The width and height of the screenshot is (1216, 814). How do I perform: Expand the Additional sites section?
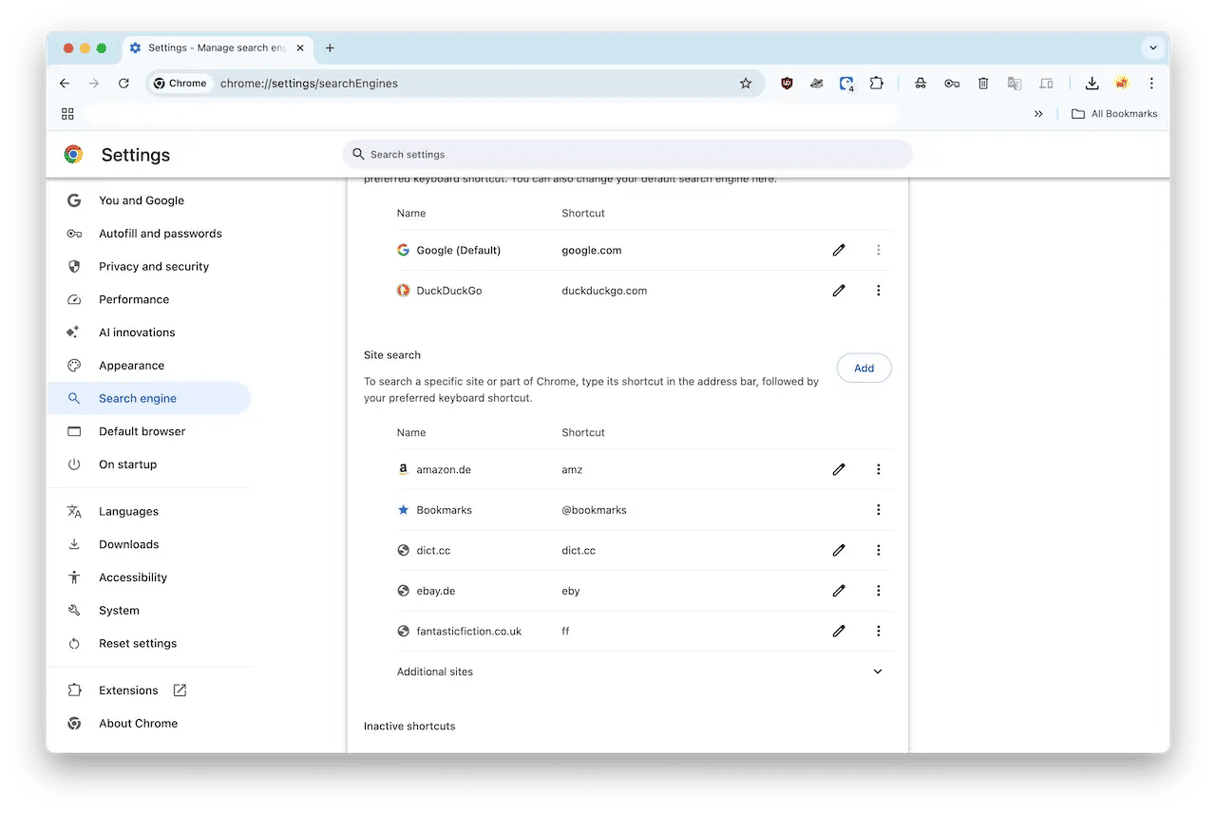click(877, 672)
